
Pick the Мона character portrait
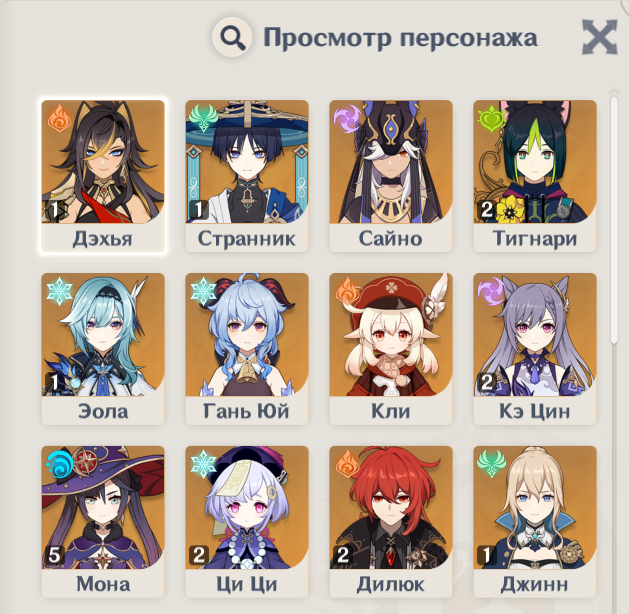click(x=103, y=507)
